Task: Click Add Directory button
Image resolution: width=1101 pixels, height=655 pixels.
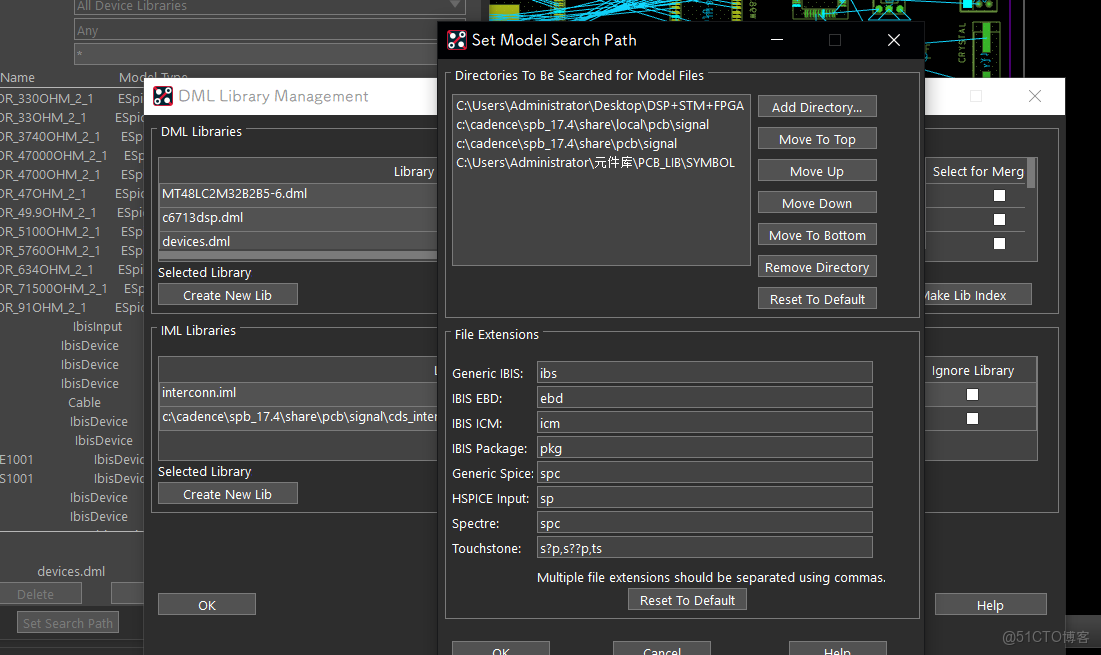Action: (817, 107)
